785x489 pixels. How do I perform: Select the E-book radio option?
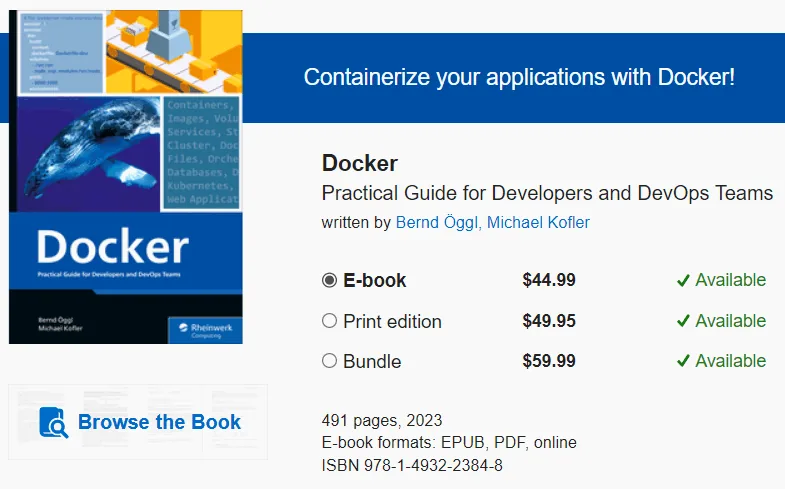[x=329, y=280]
